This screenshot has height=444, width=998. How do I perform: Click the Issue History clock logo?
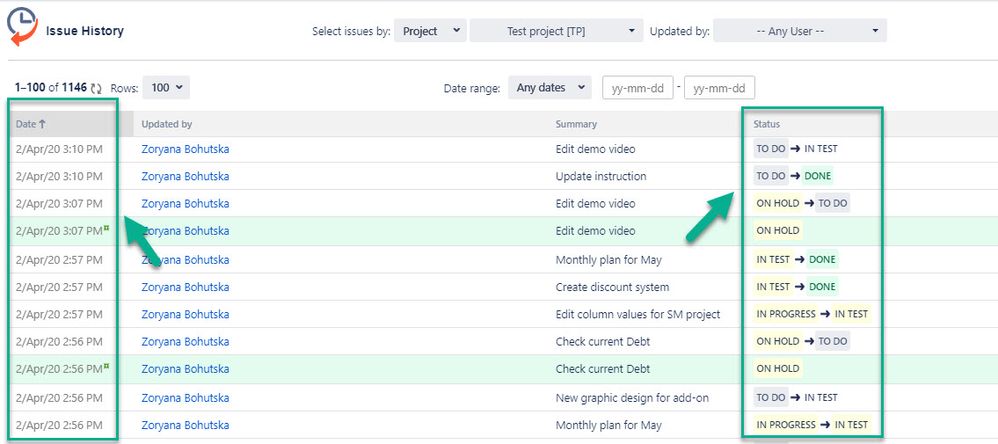click(x=22, y=27)
